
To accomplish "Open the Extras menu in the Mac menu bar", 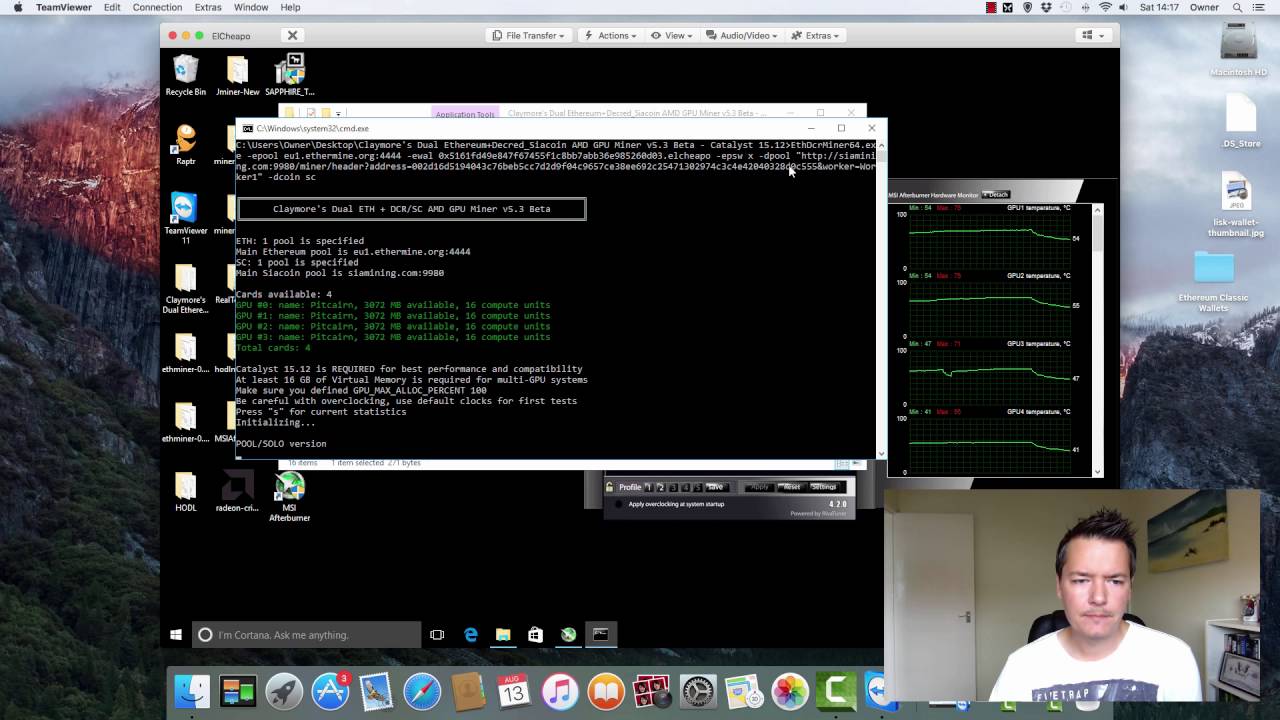I will (208, 7).
